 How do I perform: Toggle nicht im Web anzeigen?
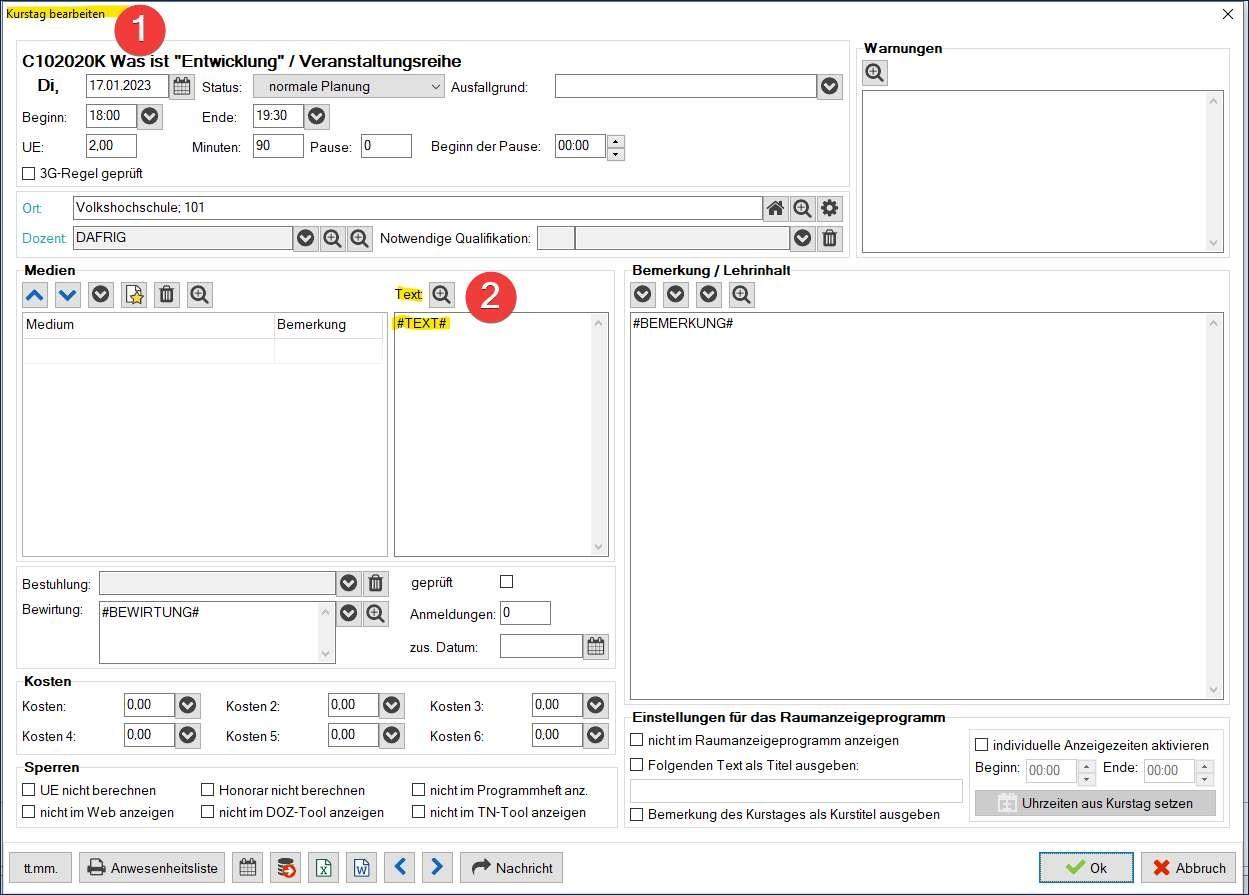29,812
